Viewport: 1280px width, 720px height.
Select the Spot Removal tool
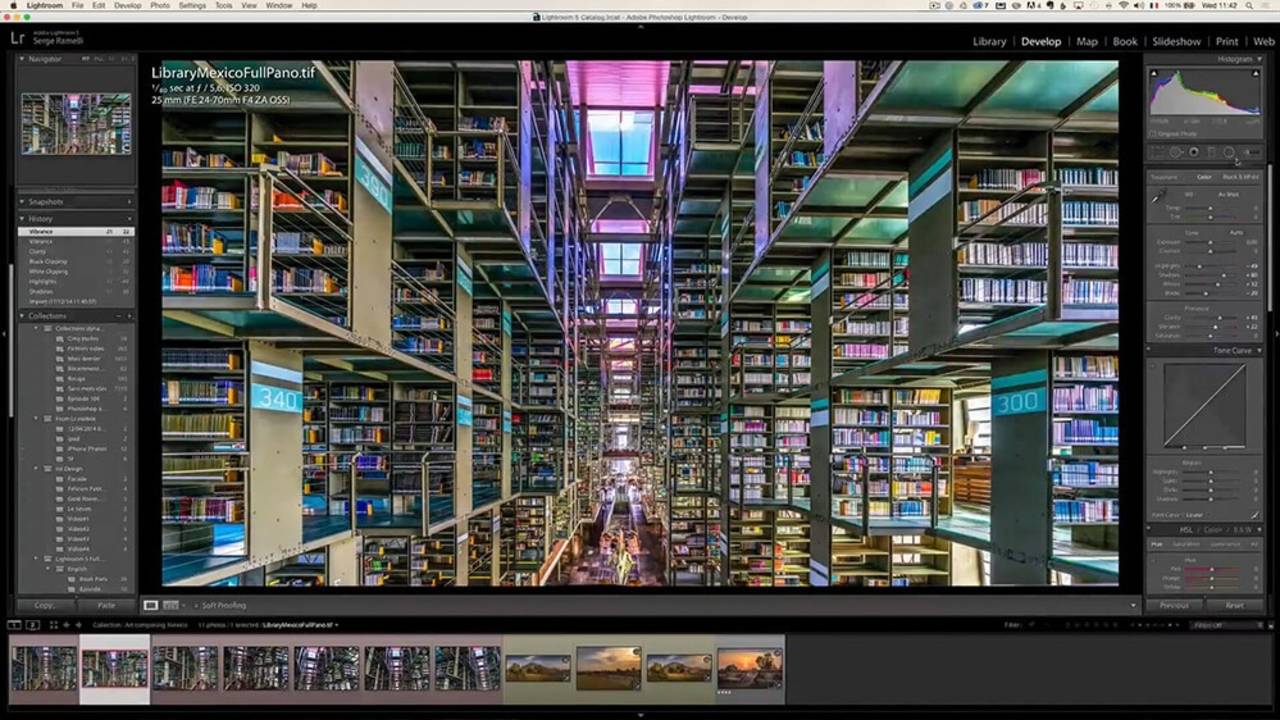(1176, 152)
